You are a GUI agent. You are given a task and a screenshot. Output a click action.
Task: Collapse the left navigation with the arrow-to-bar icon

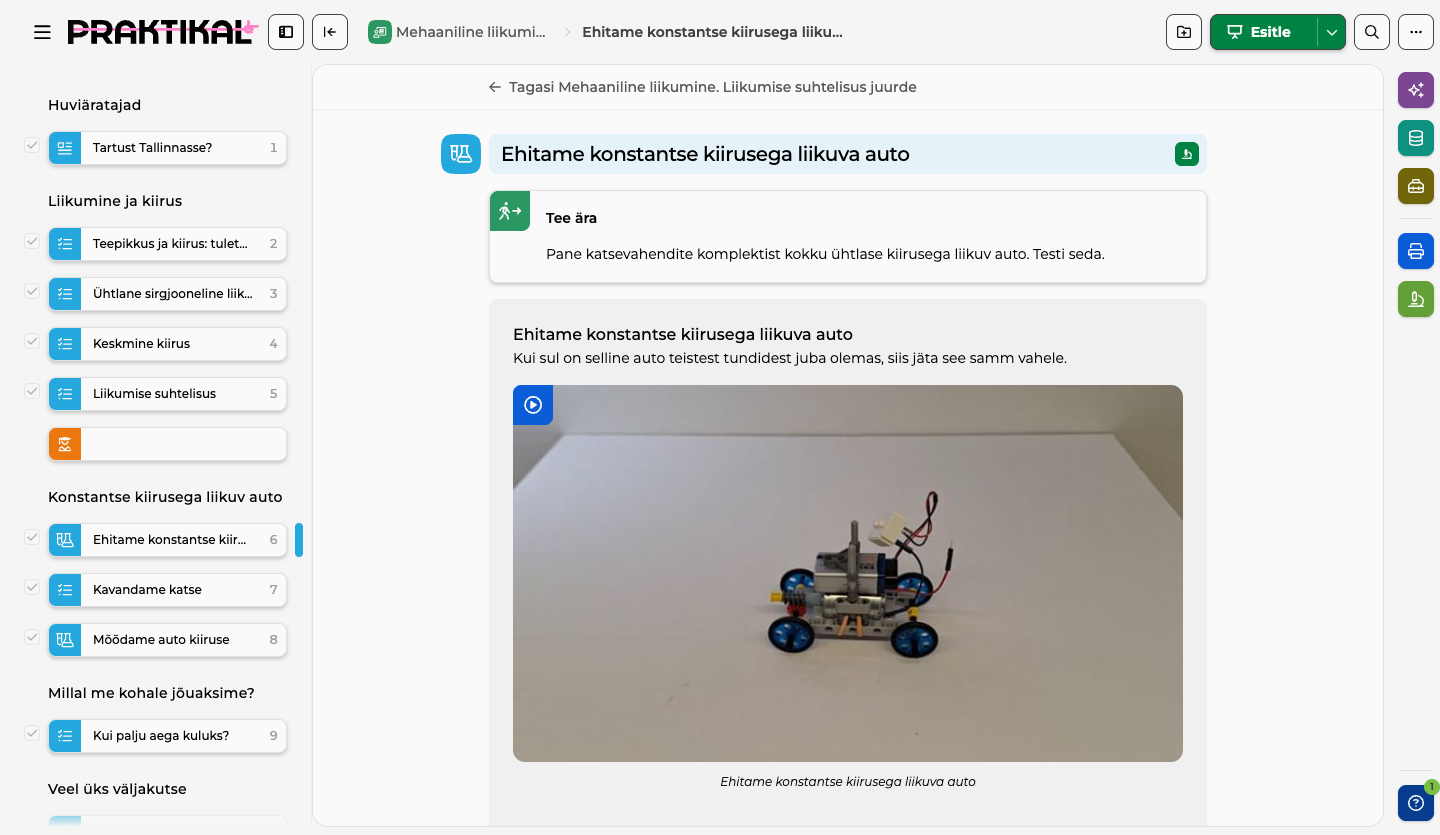click(330, 32)
